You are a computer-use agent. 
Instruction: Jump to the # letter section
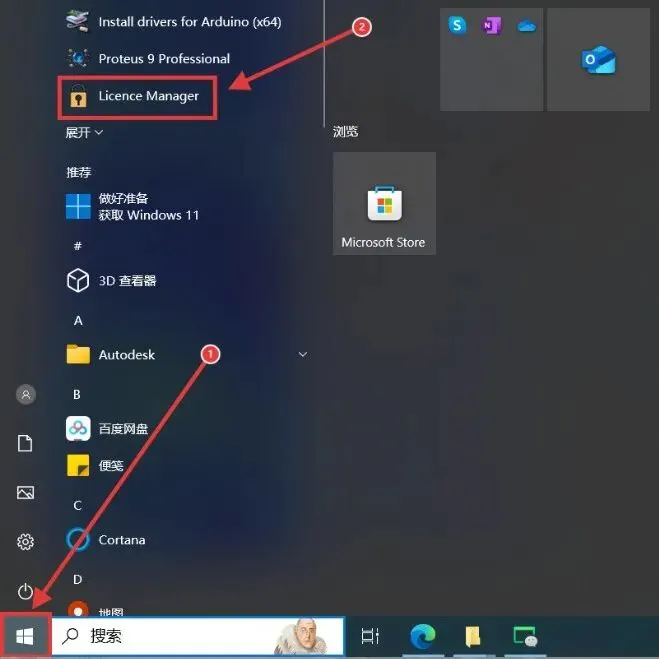tap(78, 245)
